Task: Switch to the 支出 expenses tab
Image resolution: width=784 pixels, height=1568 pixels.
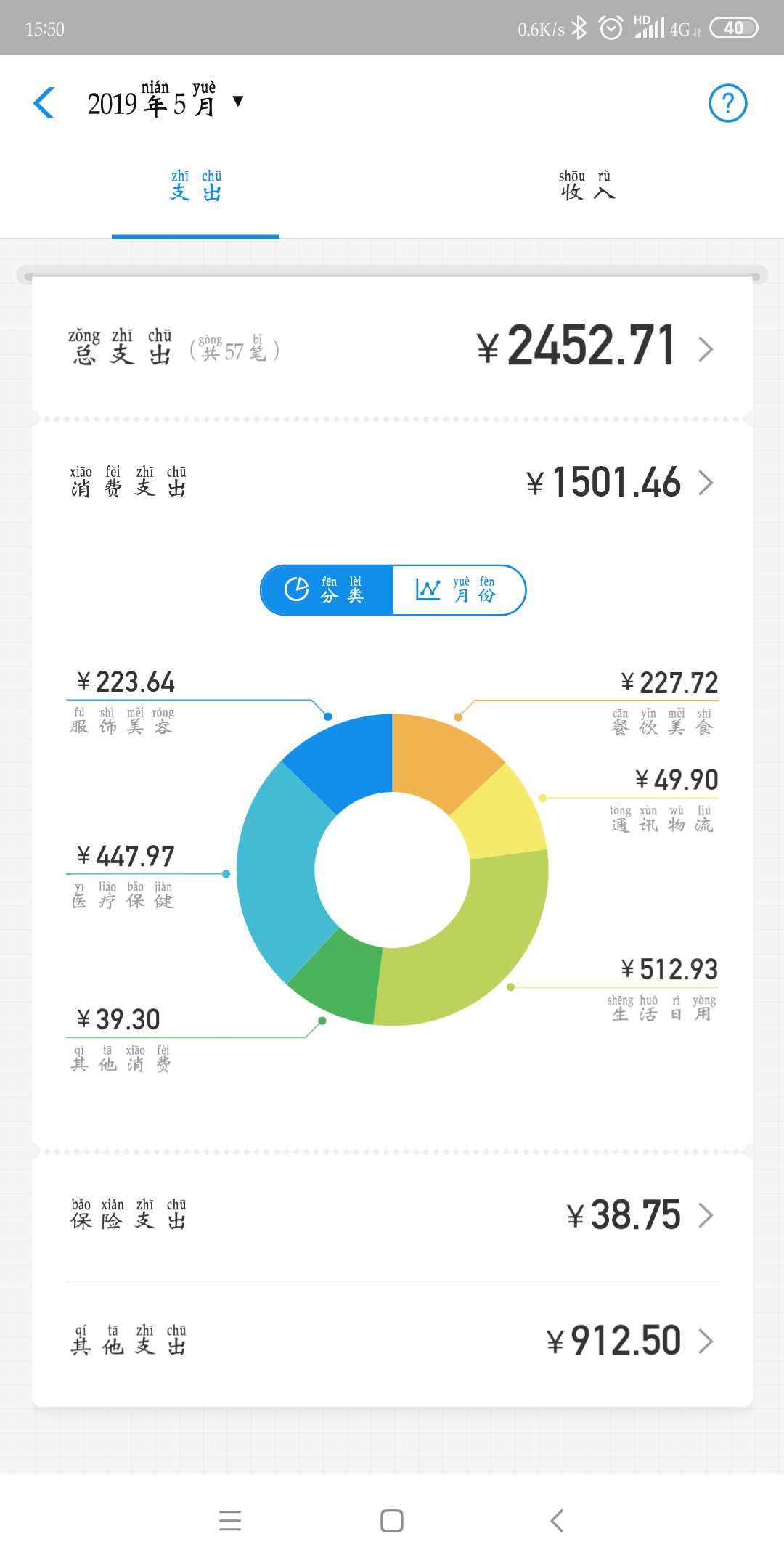Action: tap(196, 186)
